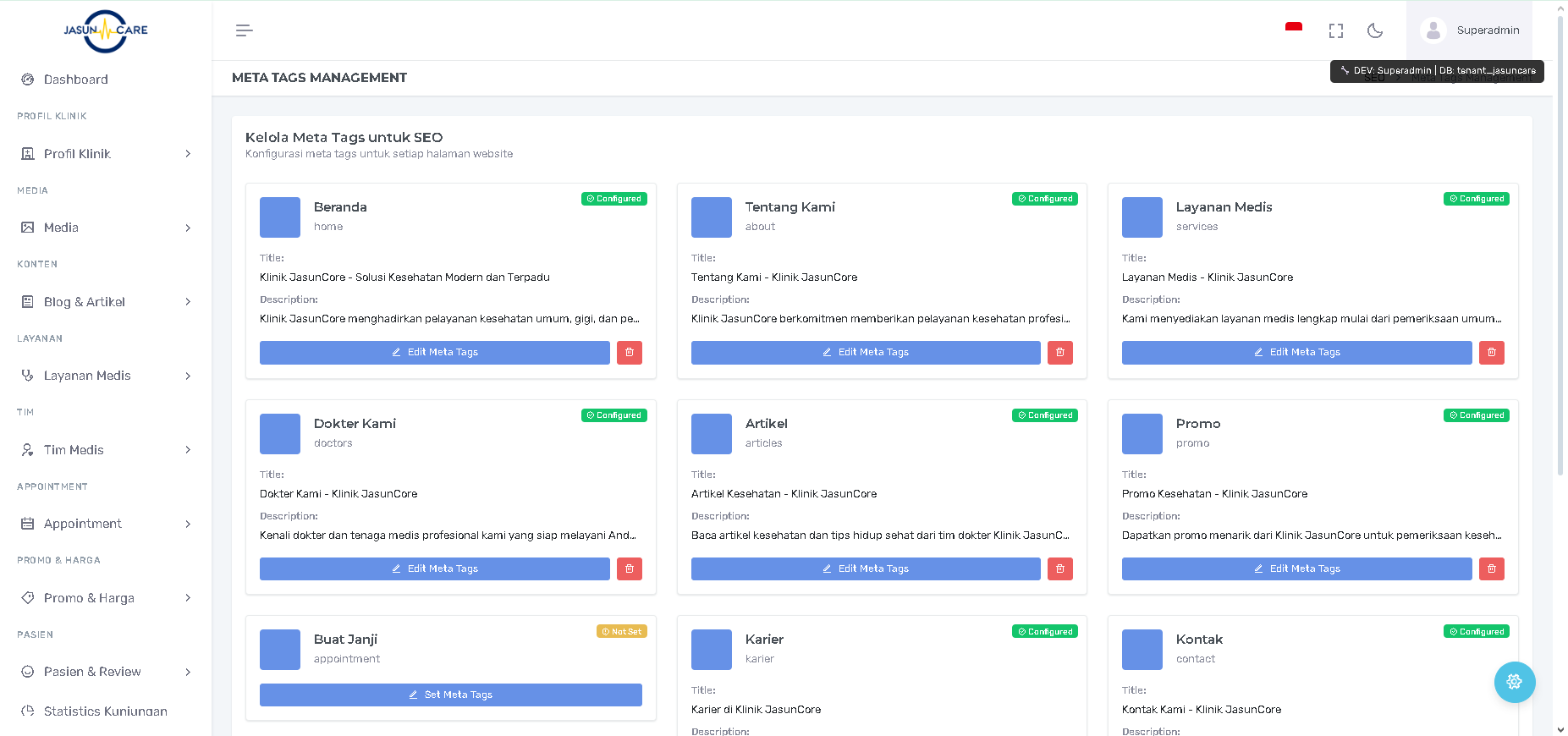Click the hamburger menu icon
The width and height of the screenshot is (1568, 736).
coord(244,30)
